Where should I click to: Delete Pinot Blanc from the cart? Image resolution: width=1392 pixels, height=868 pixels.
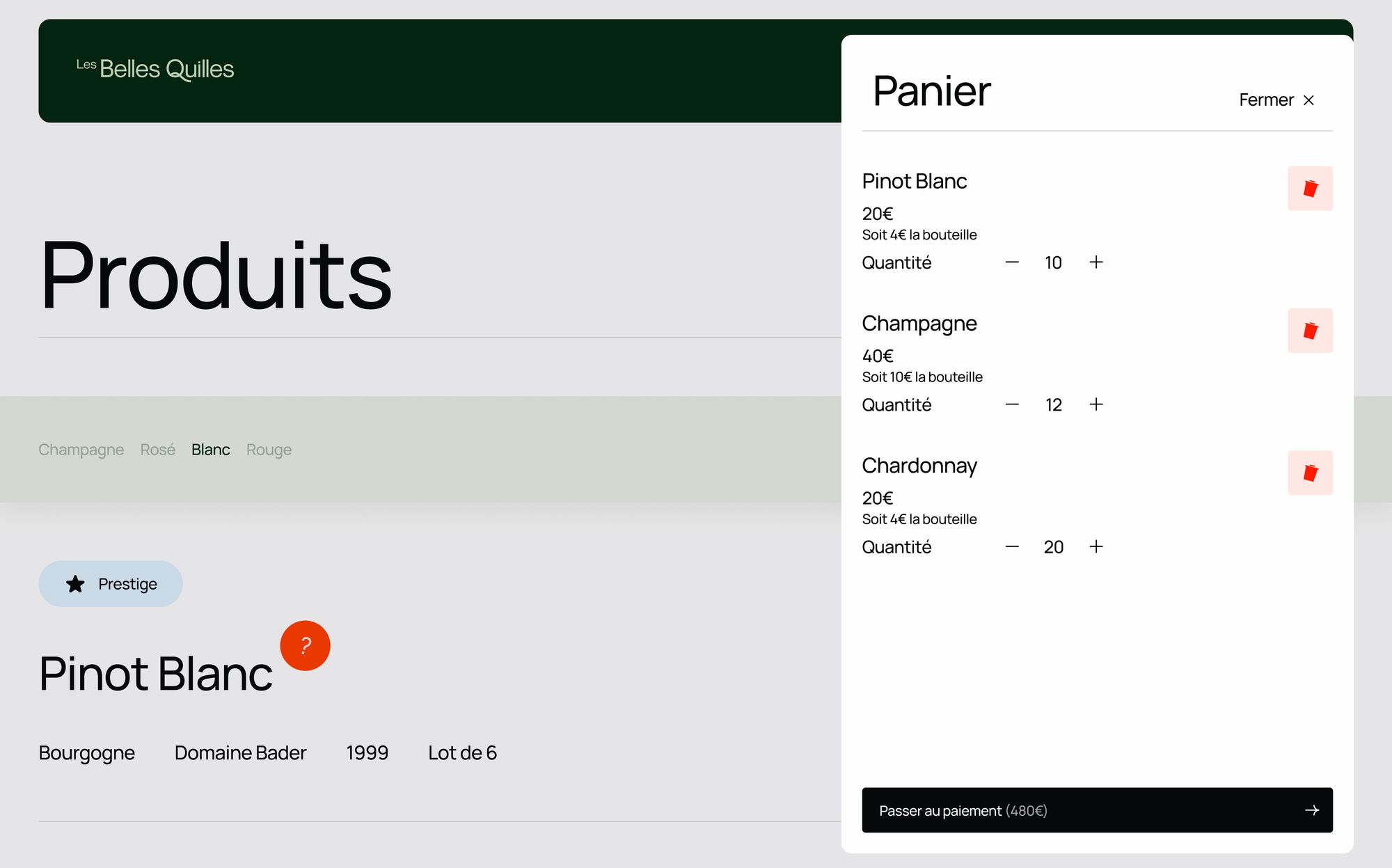(1309, 189)
